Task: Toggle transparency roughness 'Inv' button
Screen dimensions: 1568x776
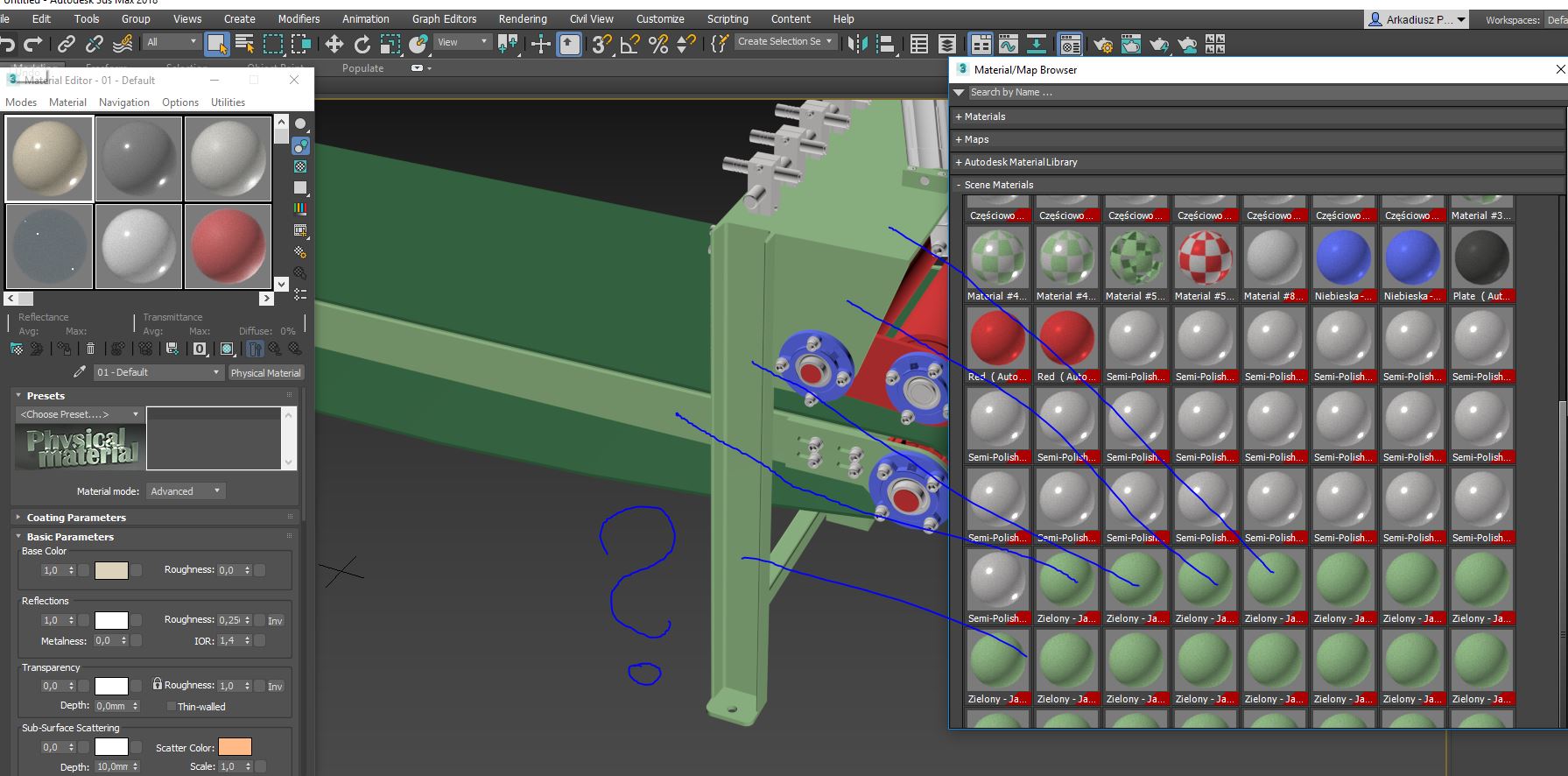Action: tap(275, 687)
